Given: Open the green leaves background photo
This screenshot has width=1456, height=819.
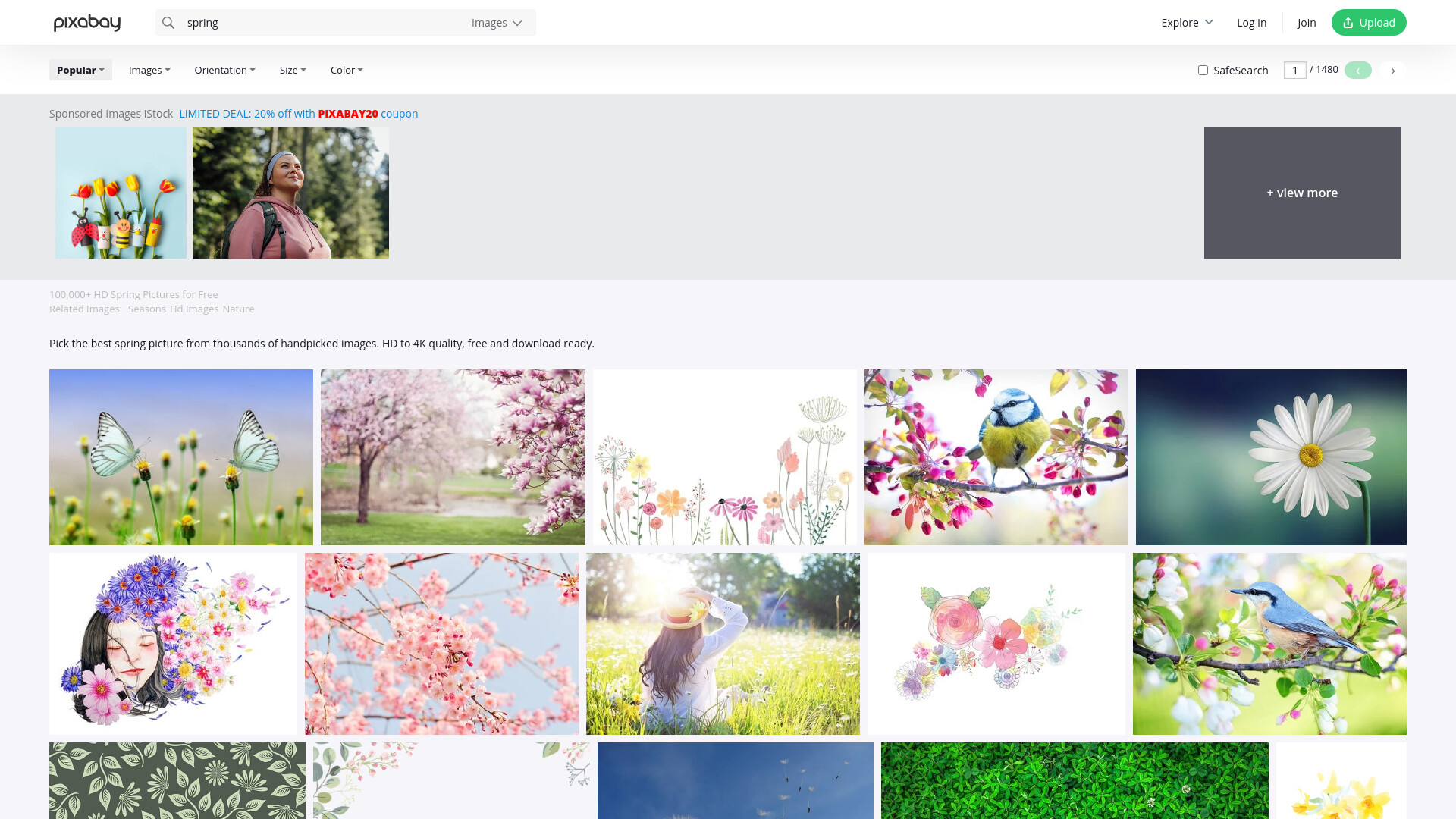Looking at the screenshot, I should [x=1075, y=780].
